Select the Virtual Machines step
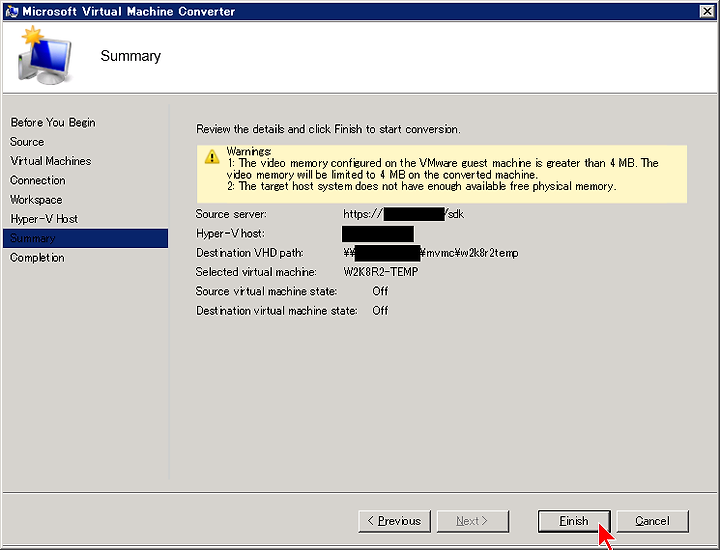Viewport: 720px width, 550px height. (x=51, y=161)
